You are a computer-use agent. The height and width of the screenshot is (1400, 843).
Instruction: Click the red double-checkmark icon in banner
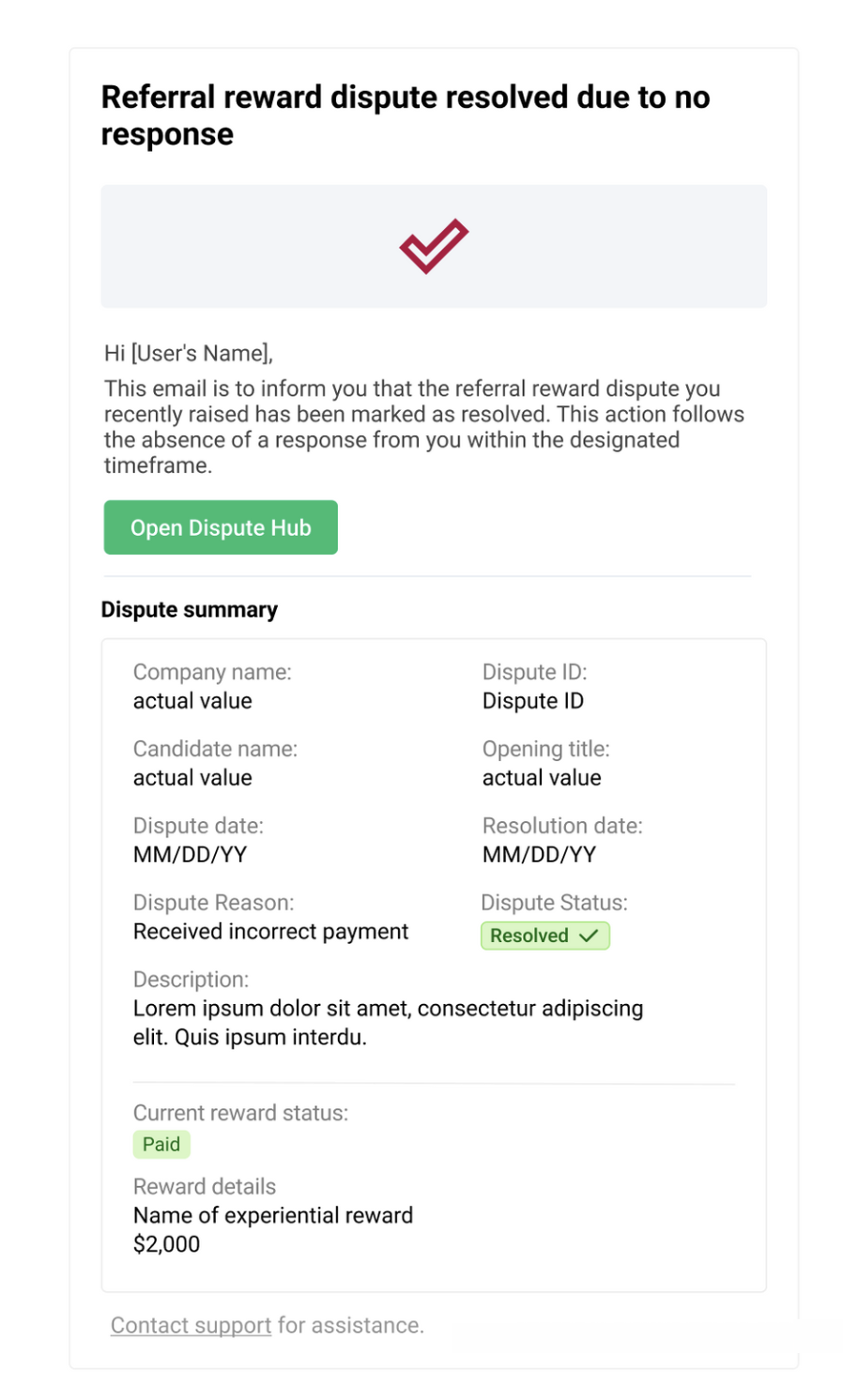pos(434,246)
